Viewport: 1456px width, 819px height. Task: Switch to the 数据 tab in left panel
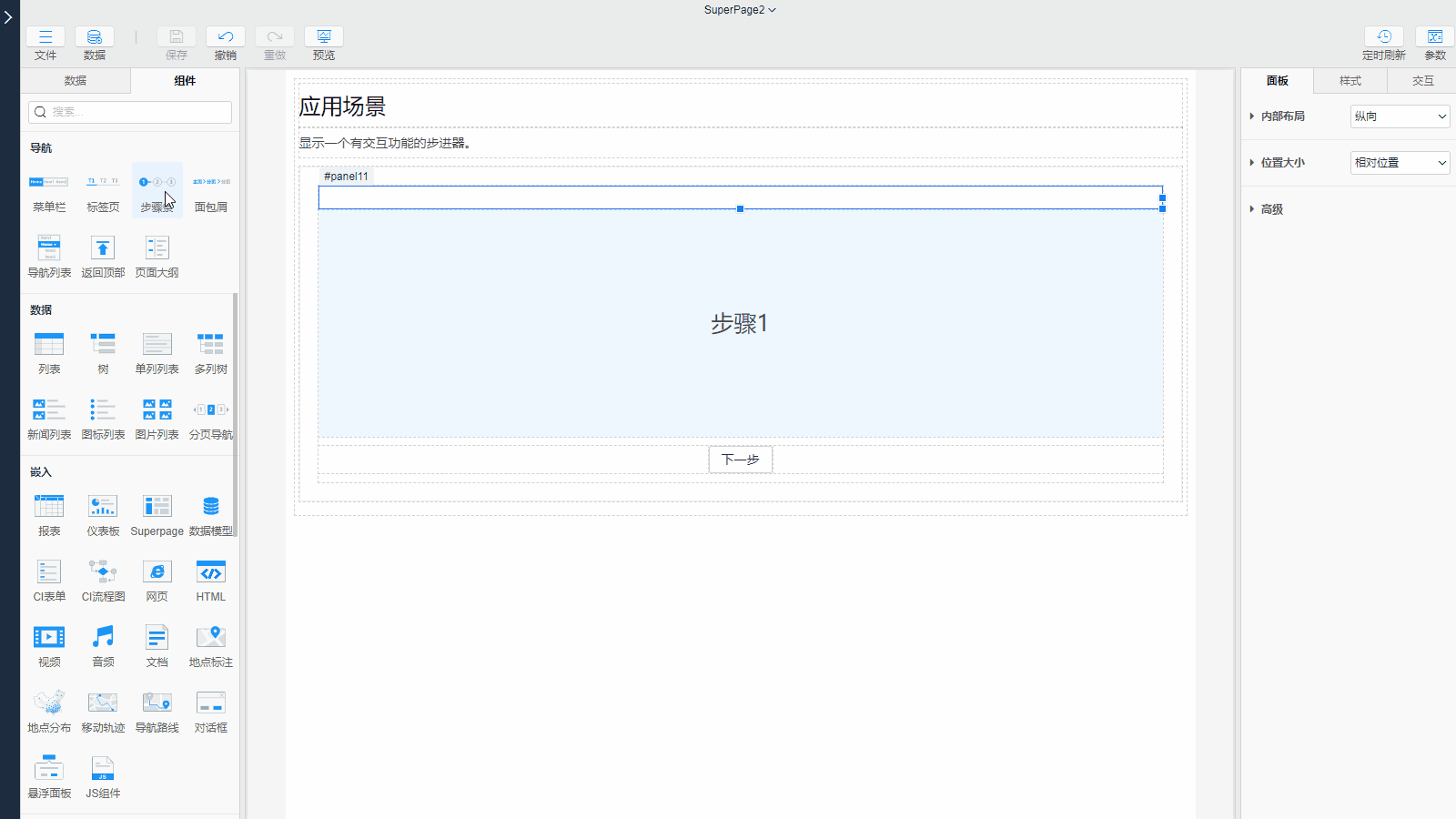[76, 81]
